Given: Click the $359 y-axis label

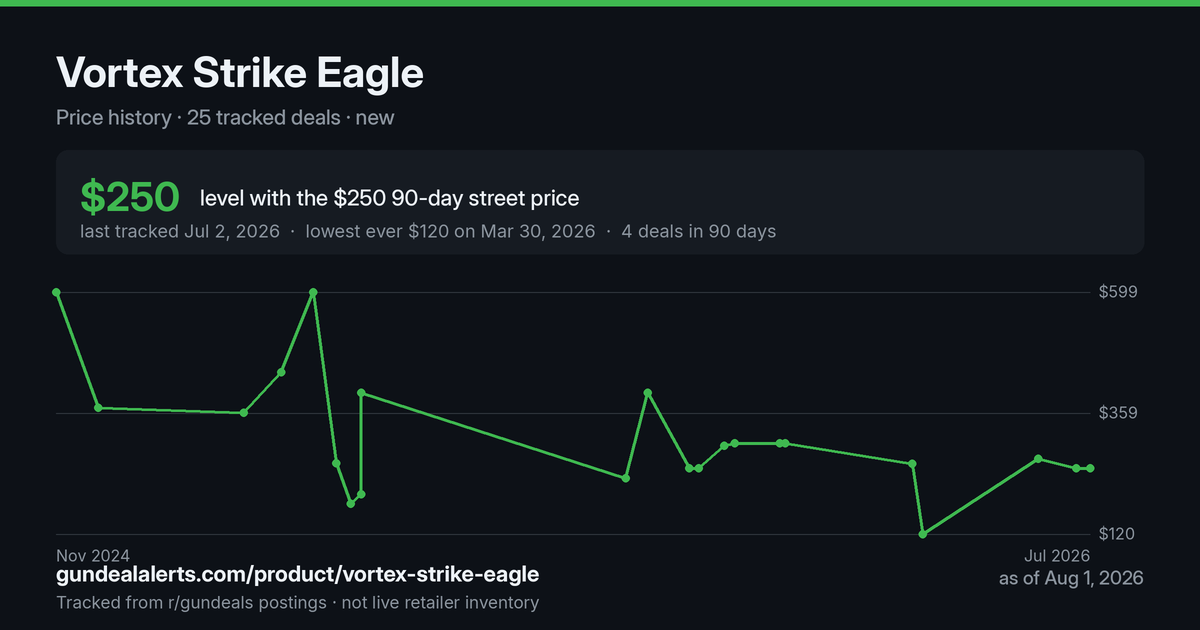Looking at the screenshot, I should [x=1118, y=413].
